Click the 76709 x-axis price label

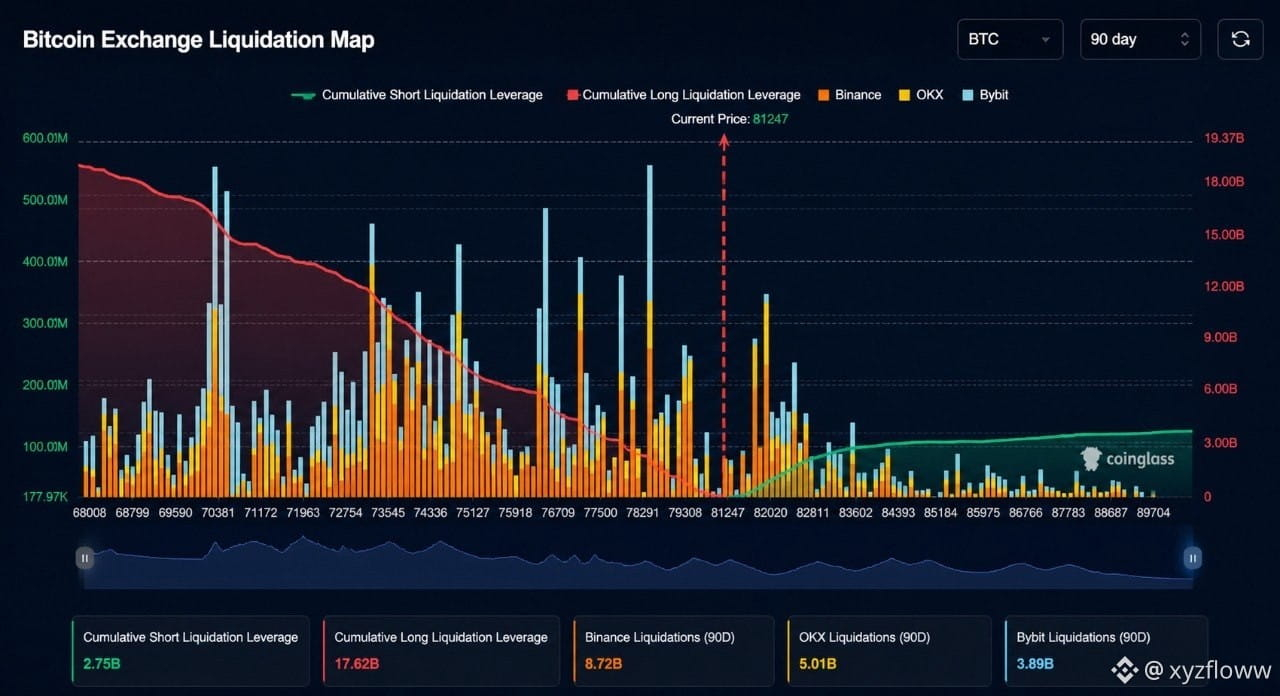[x=558, y=512]
